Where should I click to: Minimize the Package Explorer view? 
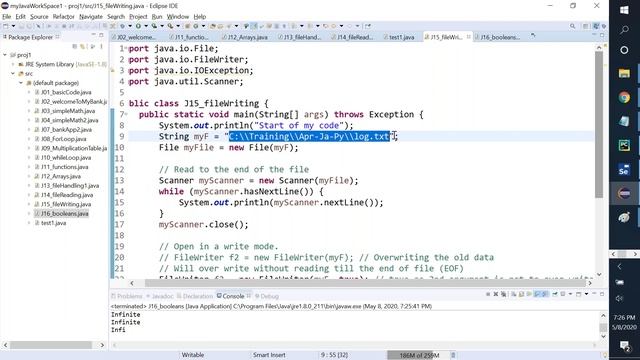[x=93, y=36]
